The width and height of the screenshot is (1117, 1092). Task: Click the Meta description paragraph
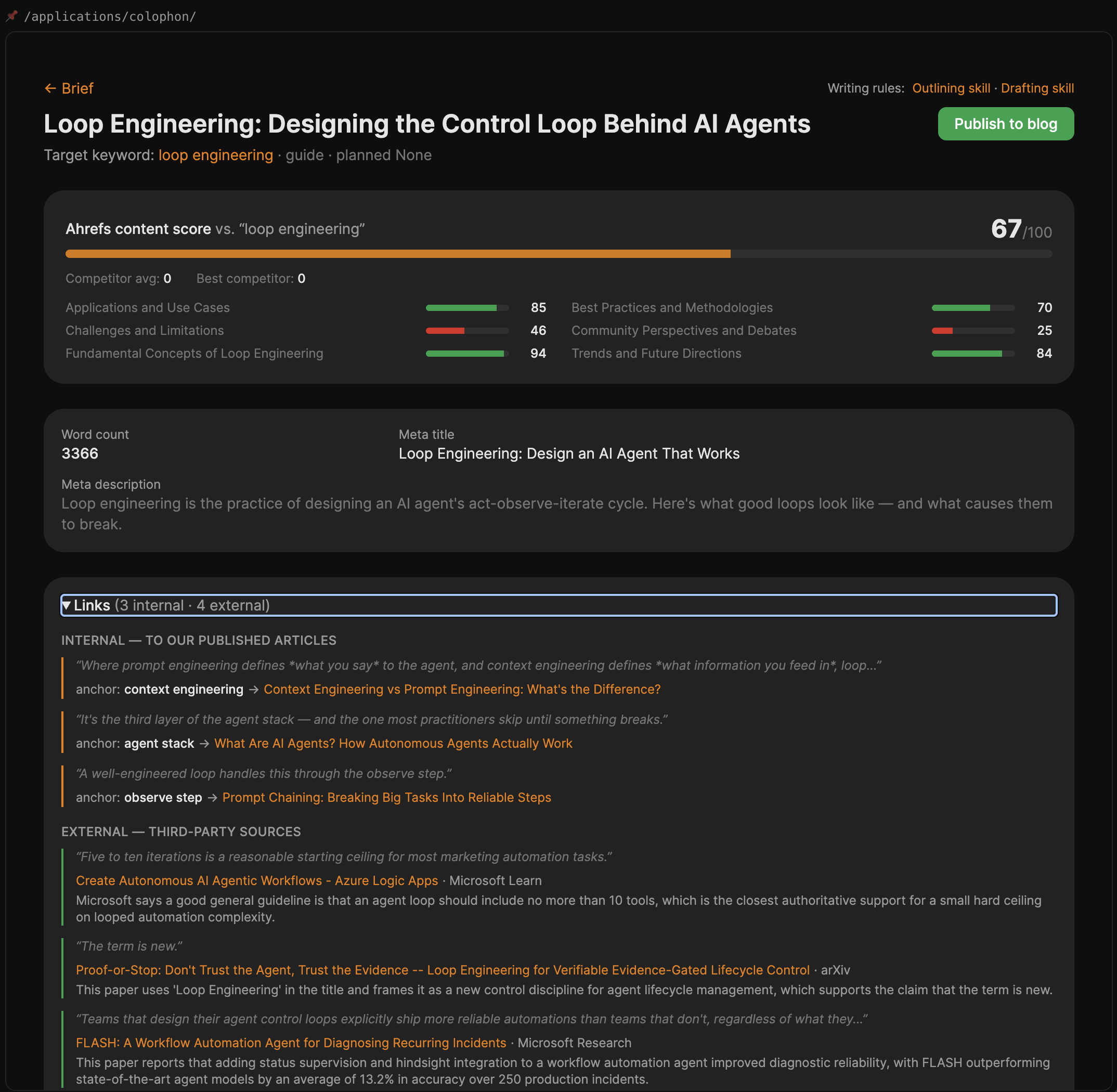(x=557, y=514)
